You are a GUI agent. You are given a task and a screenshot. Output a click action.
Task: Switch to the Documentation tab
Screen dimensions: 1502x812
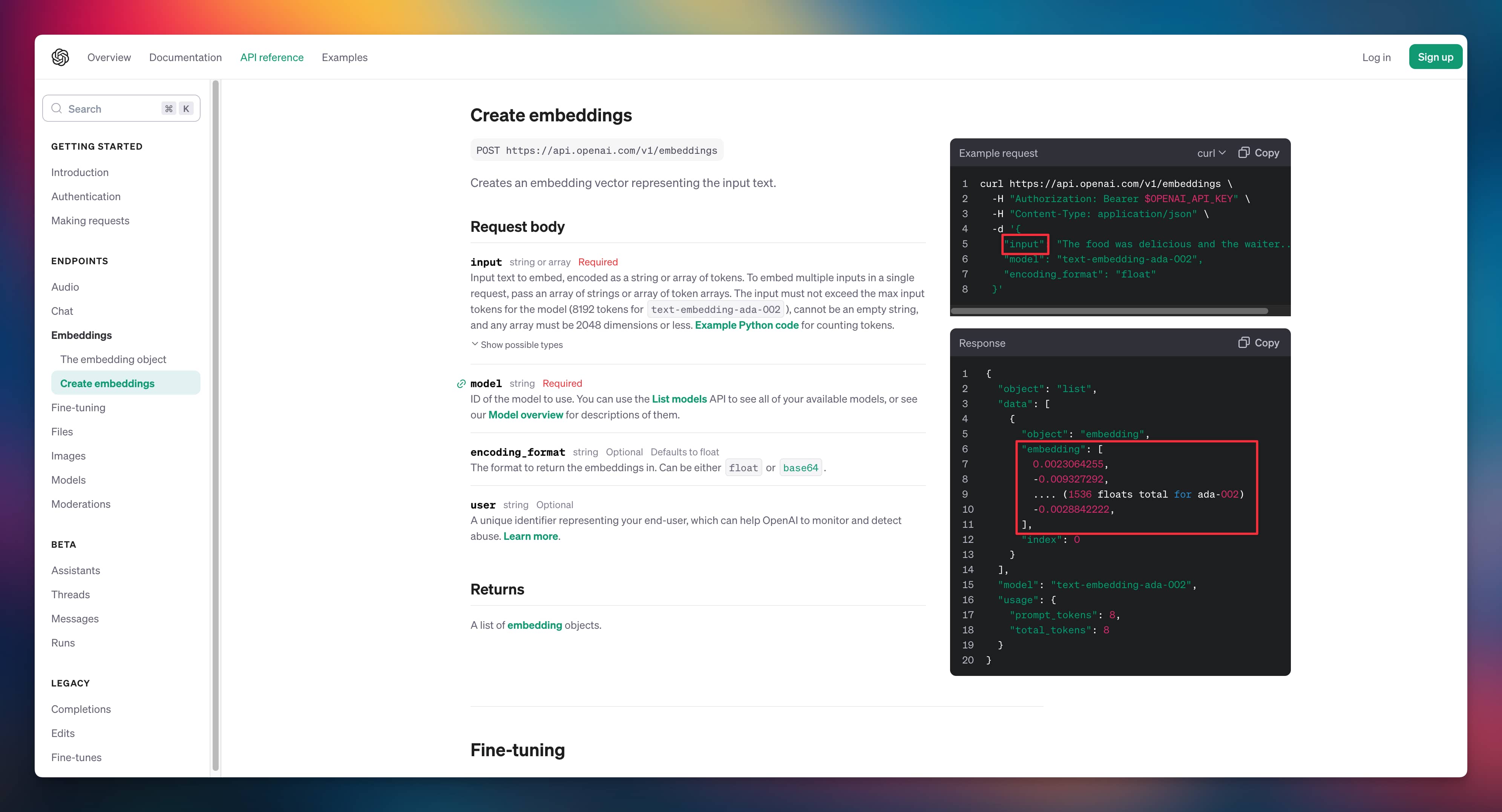coord(185,57)
